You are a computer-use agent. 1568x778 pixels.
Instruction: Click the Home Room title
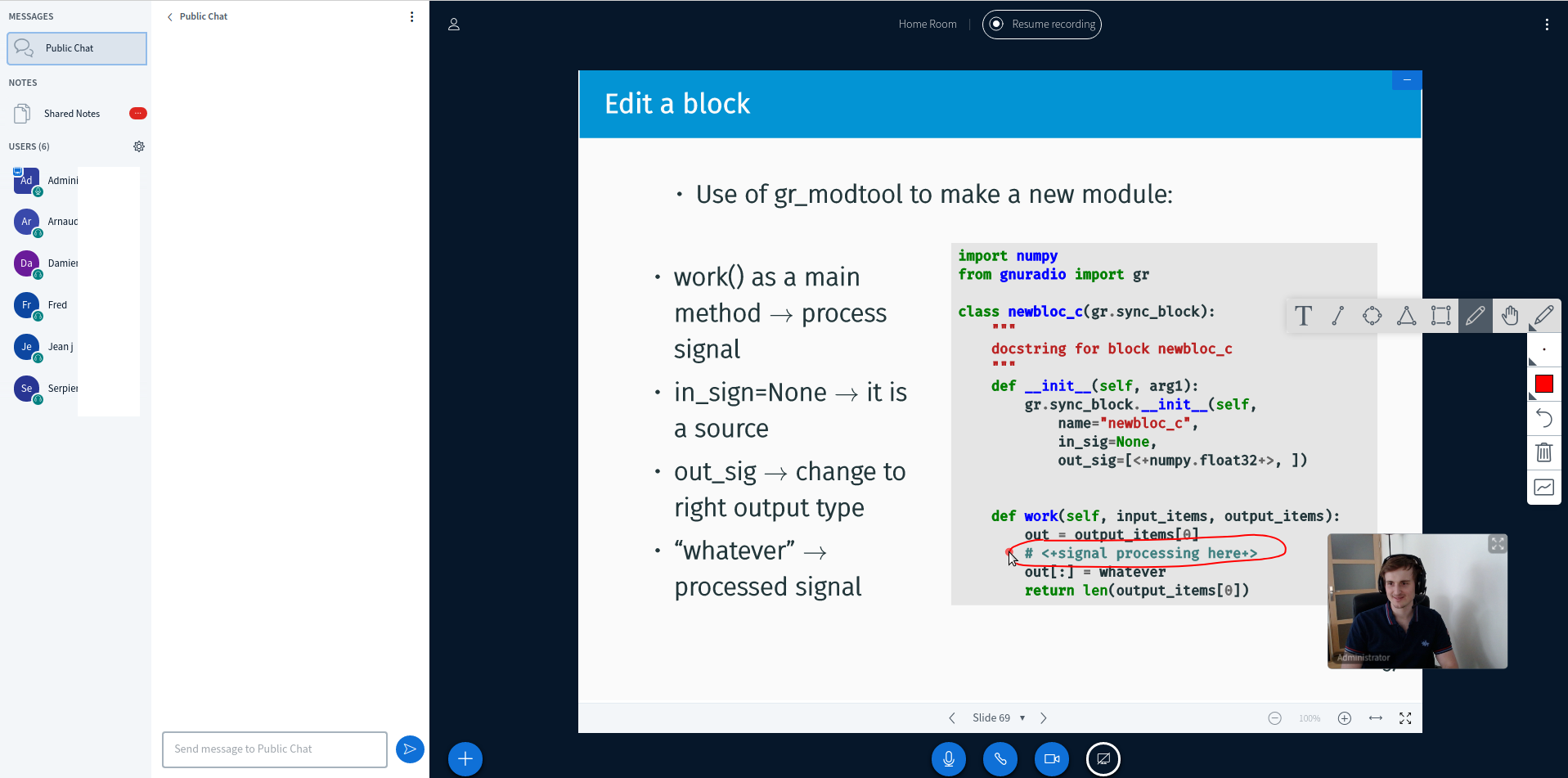click(x=928, y=25)
